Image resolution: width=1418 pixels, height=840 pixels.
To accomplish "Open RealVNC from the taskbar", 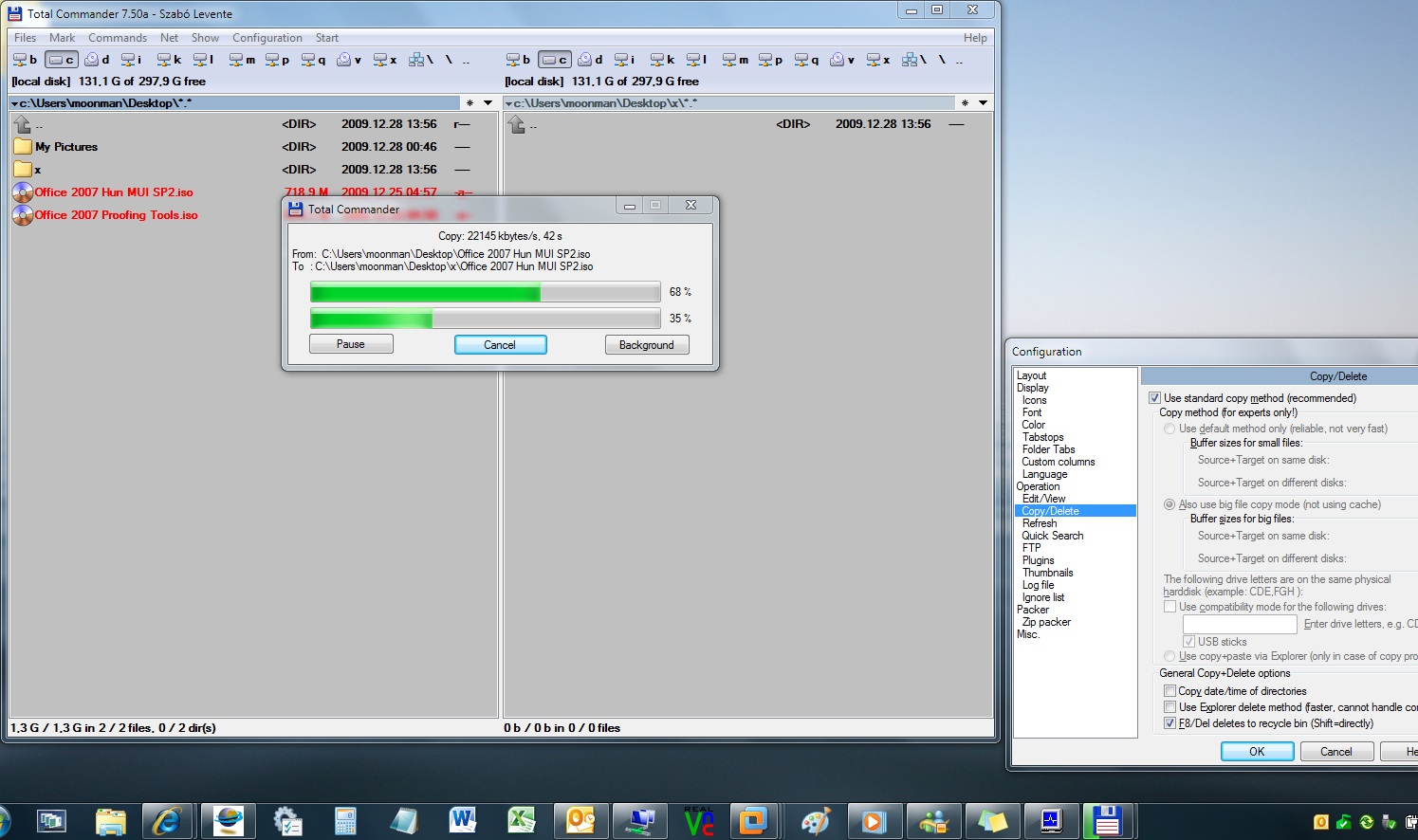I will click(x=699, y=821).
